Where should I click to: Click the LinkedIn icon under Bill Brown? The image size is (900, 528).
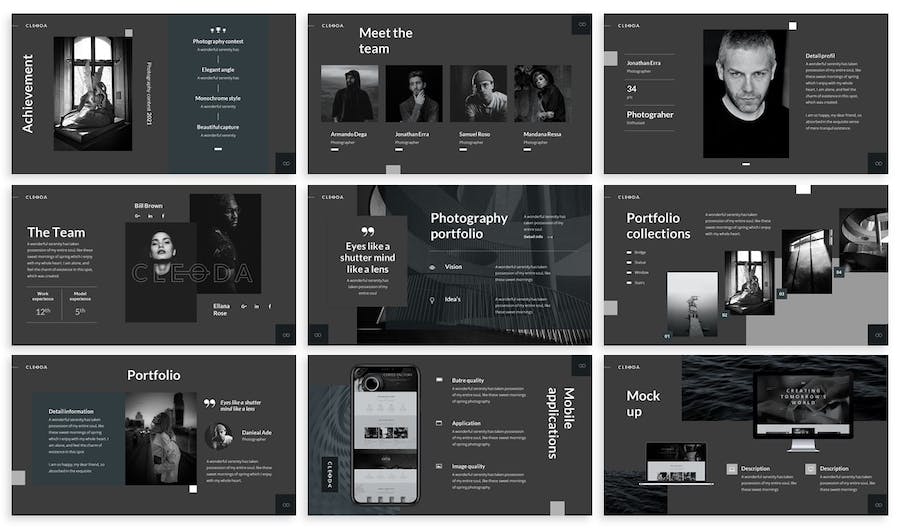(150, 216)
